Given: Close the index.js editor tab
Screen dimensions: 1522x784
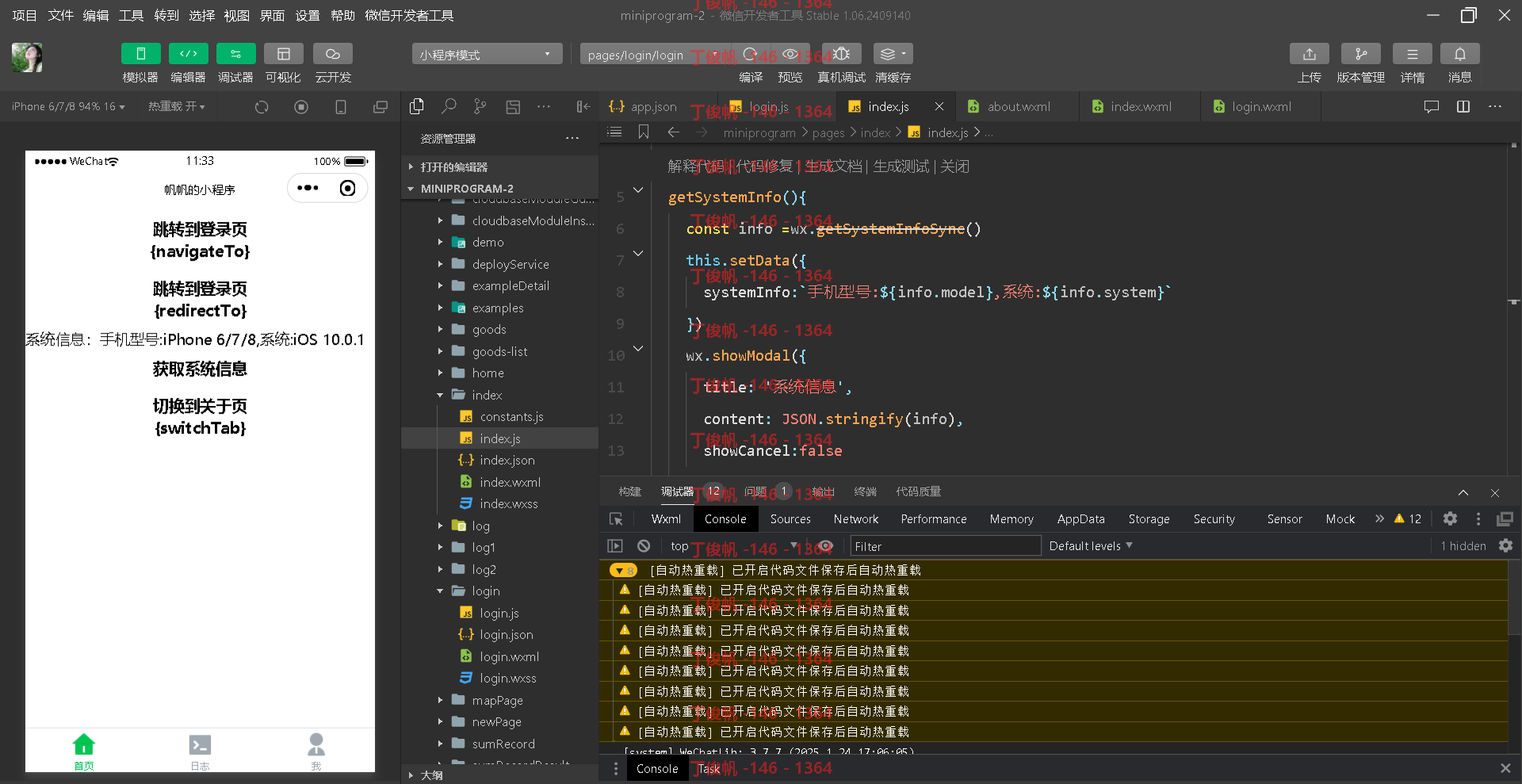Looking at the screenshot, I should coord(939,106).
